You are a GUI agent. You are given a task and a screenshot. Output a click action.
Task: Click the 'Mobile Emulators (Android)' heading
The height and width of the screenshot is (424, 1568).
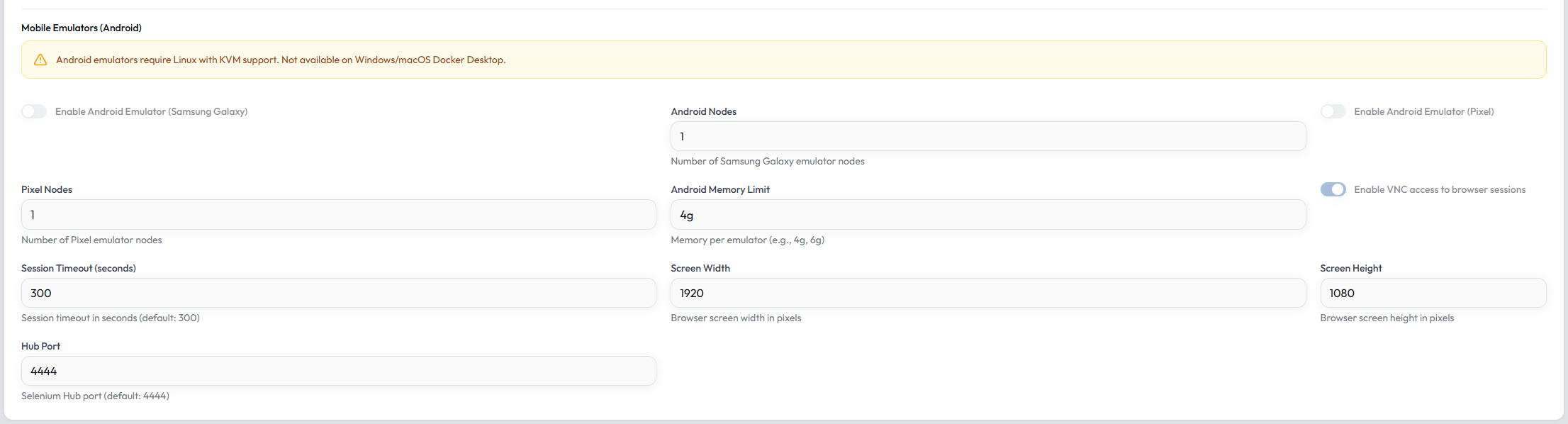coord(82,28)
